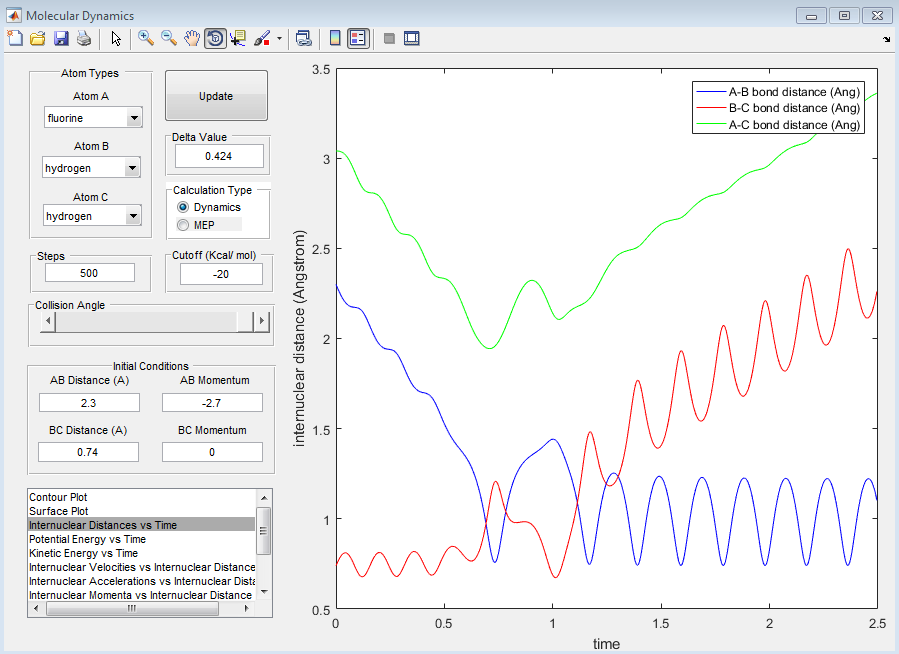This screenshot has width=899, height=654.
Task: Click the AB Momentum input field
Action: [212, 402]
